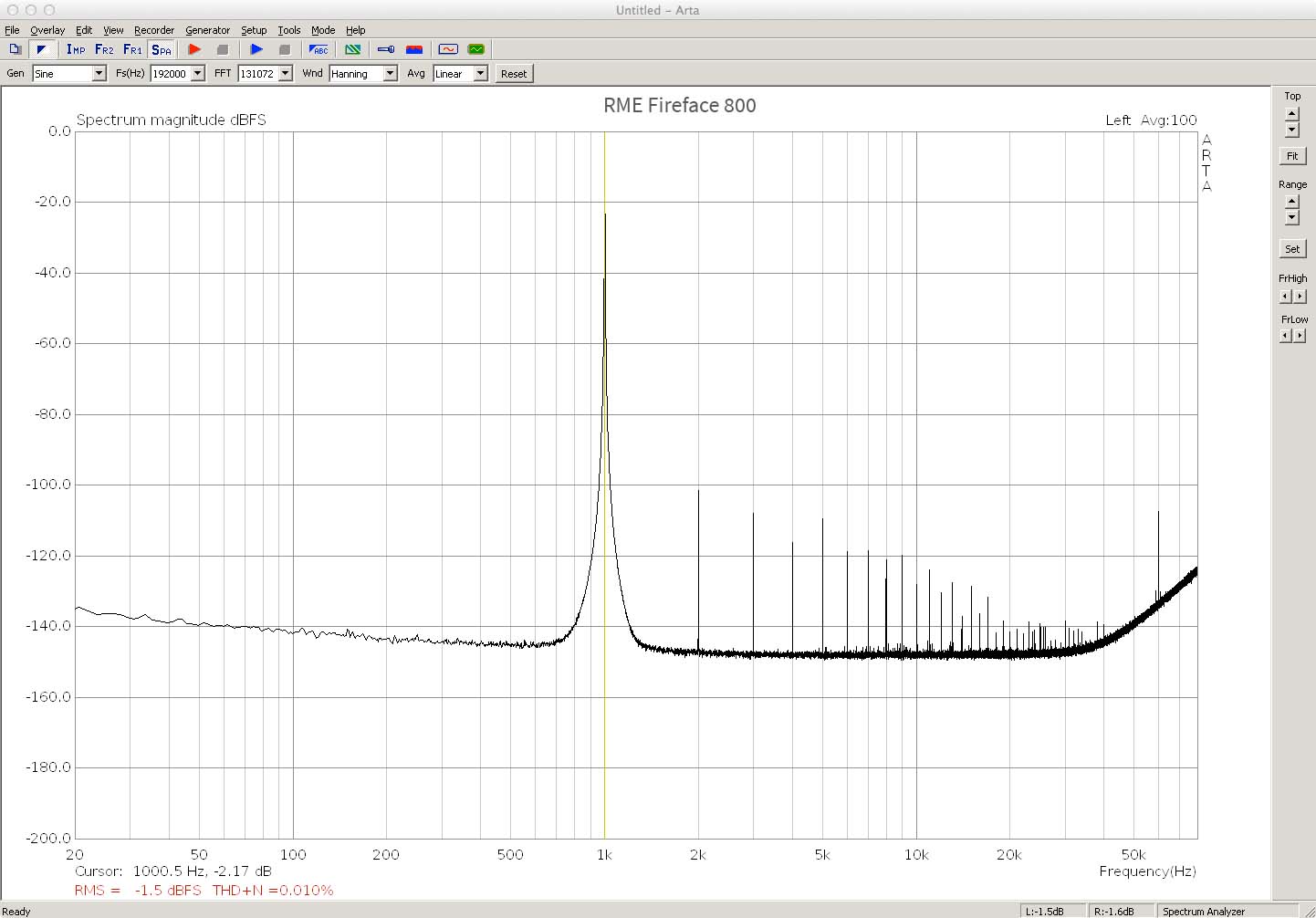This screenshot has height=918, width=1316.
Task: Click the New document toolbar icon
Action: (x=15, y=49)
